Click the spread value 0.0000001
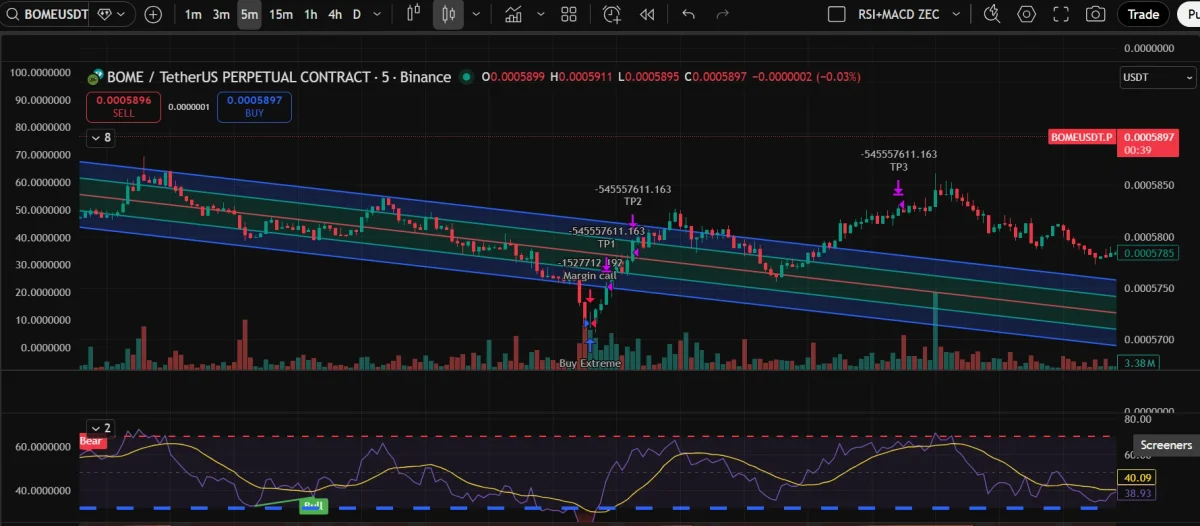1200x526 pixels. click(189, 107)
